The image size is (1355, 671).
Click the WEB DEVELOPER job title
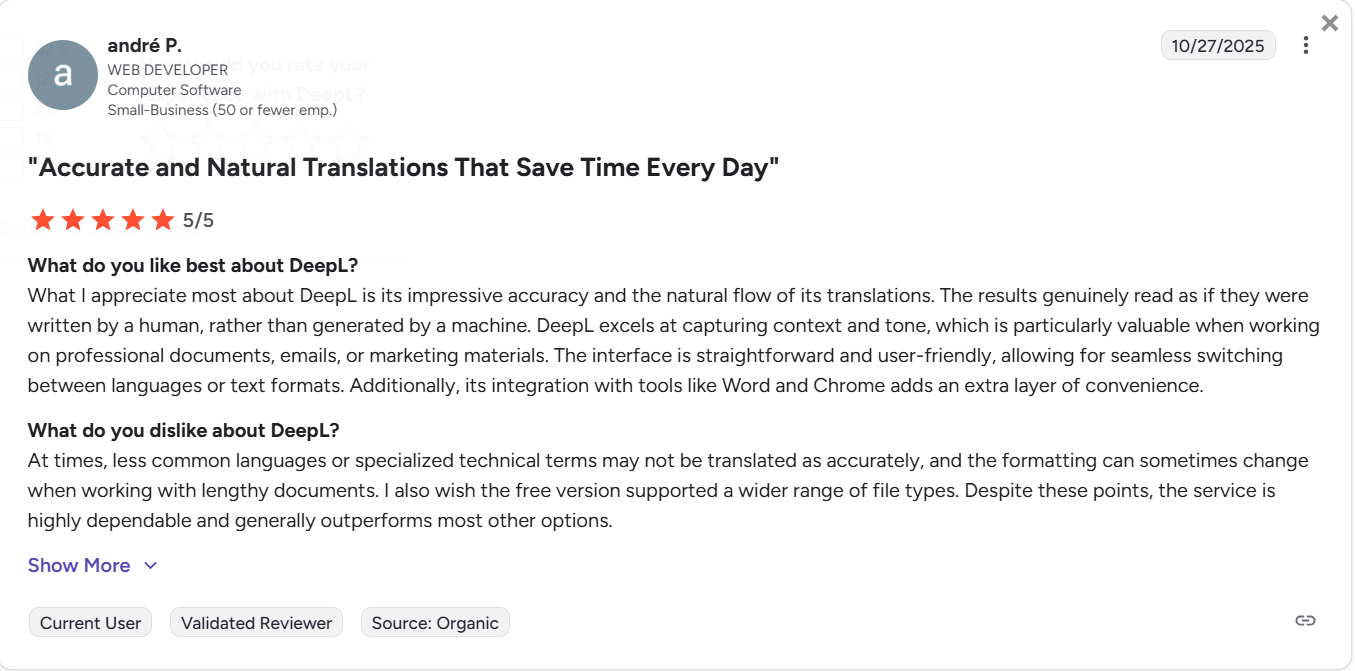(169, 69)
